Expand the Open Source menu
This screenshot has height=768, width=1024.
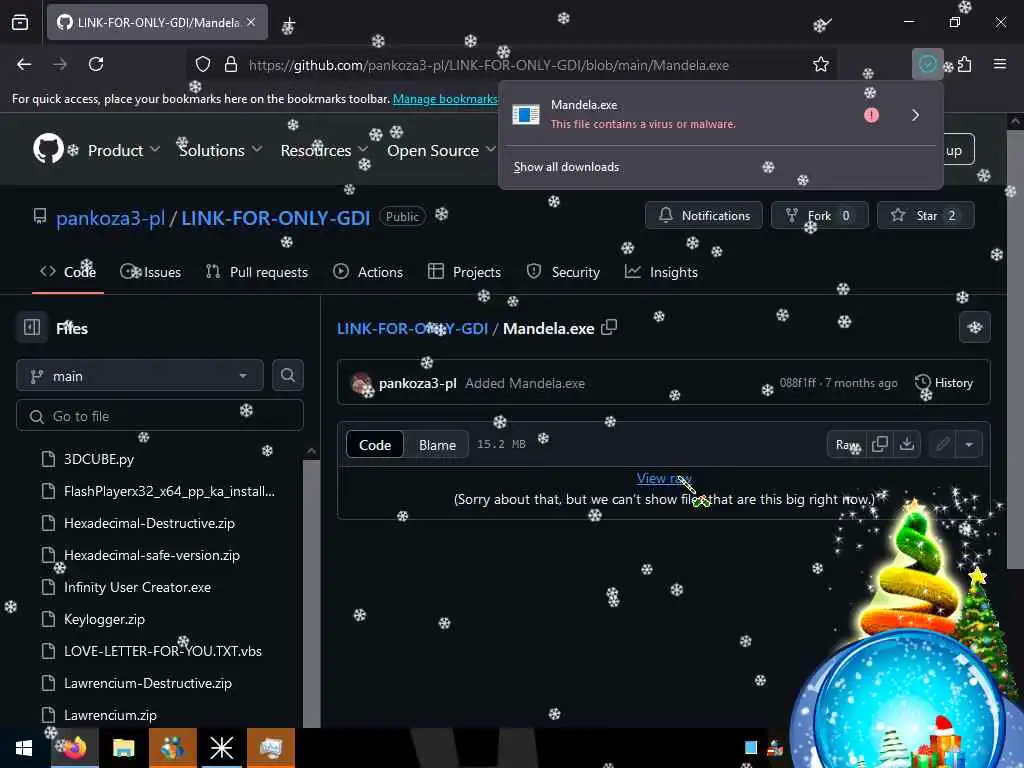tap(441, 150)
